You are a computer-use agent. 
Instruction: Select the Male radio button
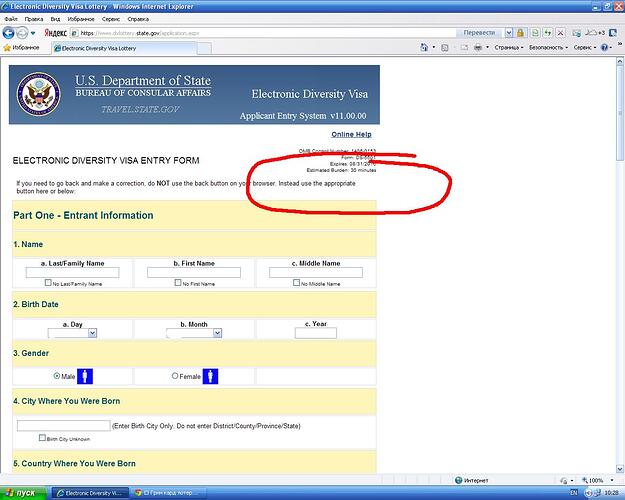coord(57,376)
